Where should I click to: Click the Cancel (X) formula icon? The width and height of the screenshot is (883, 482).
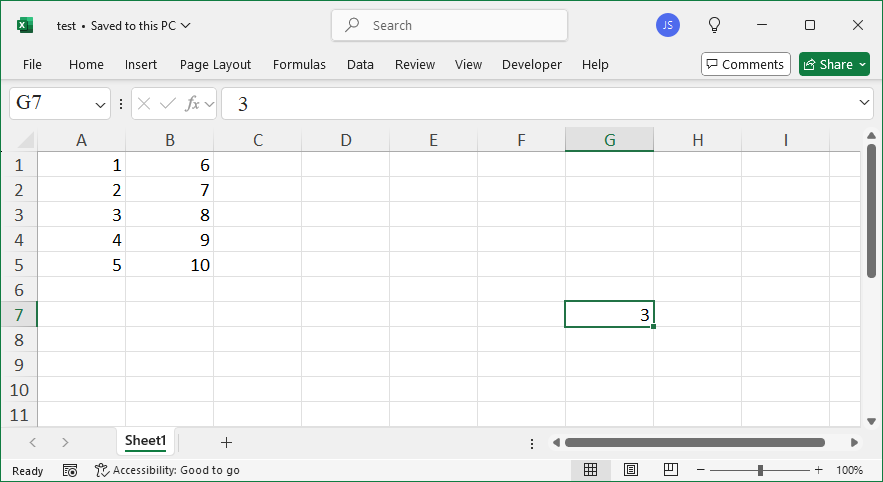144,104
